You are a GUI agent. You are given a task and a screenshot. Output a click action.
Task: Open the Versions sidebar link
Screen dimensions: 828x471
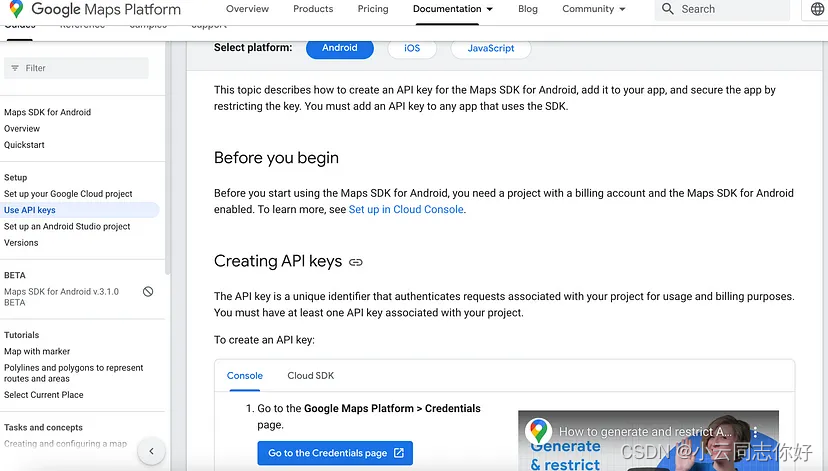tap(21, 243)
